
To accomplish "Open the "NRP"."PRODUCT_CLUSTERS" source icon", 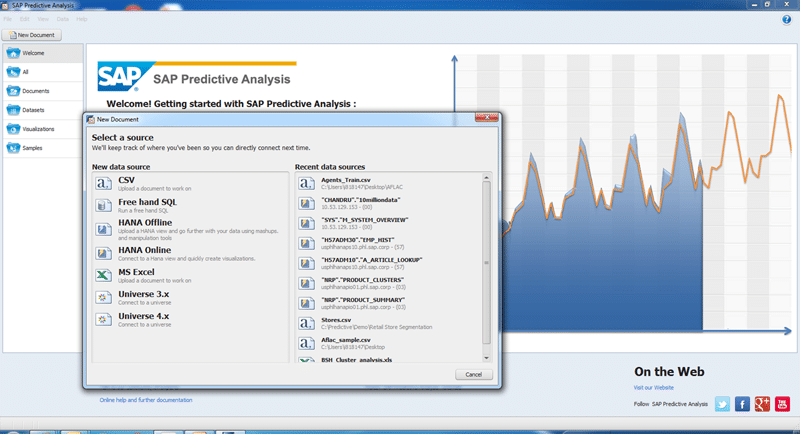I will pos(306,284).
